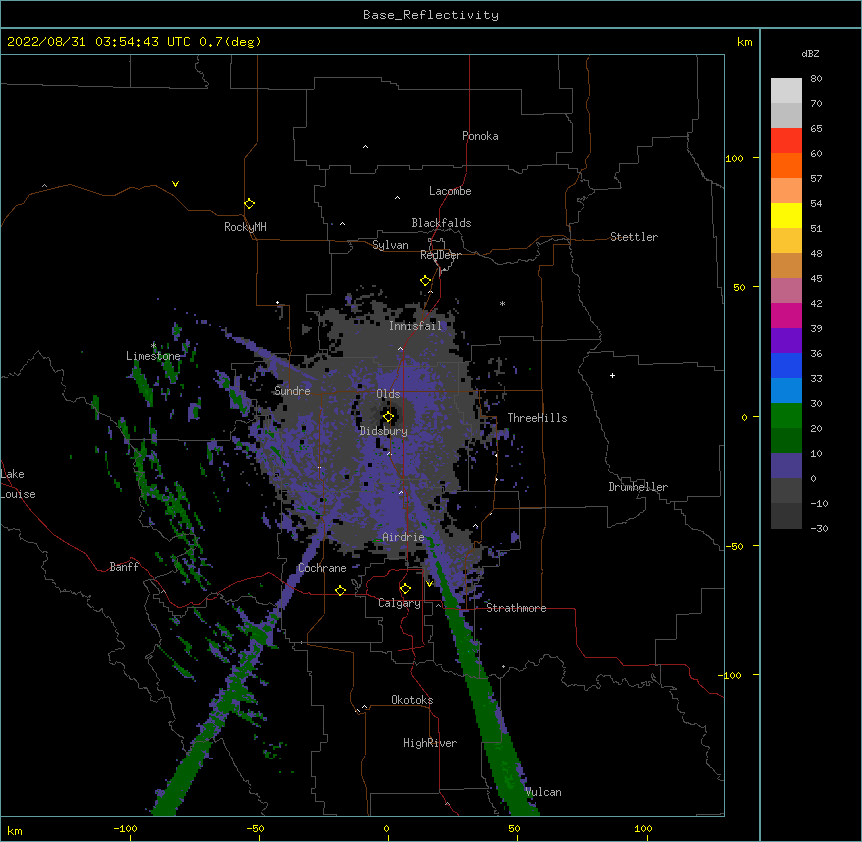
Task: Select the yellow 54 dBZ legend swatch
Action: 786,215
